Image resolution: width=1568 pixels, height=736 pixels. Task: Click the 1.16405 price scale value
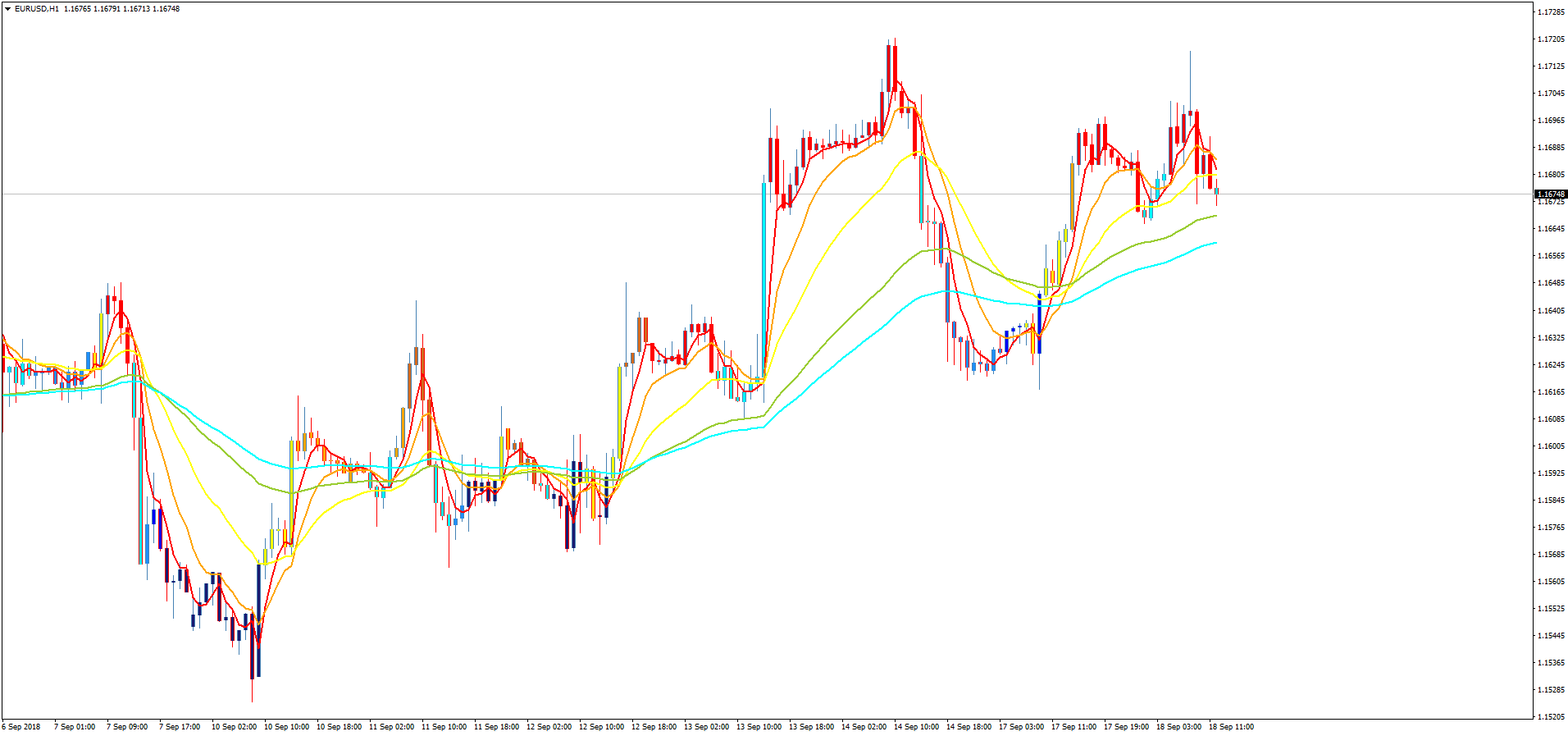pyautogui.click(x=1551, y=311)
